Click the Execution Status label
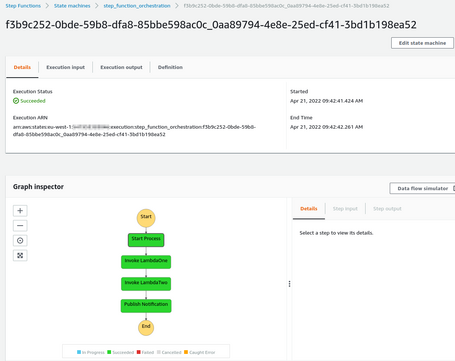The height and width of the screenshot is (361, 455). [33, 92]
